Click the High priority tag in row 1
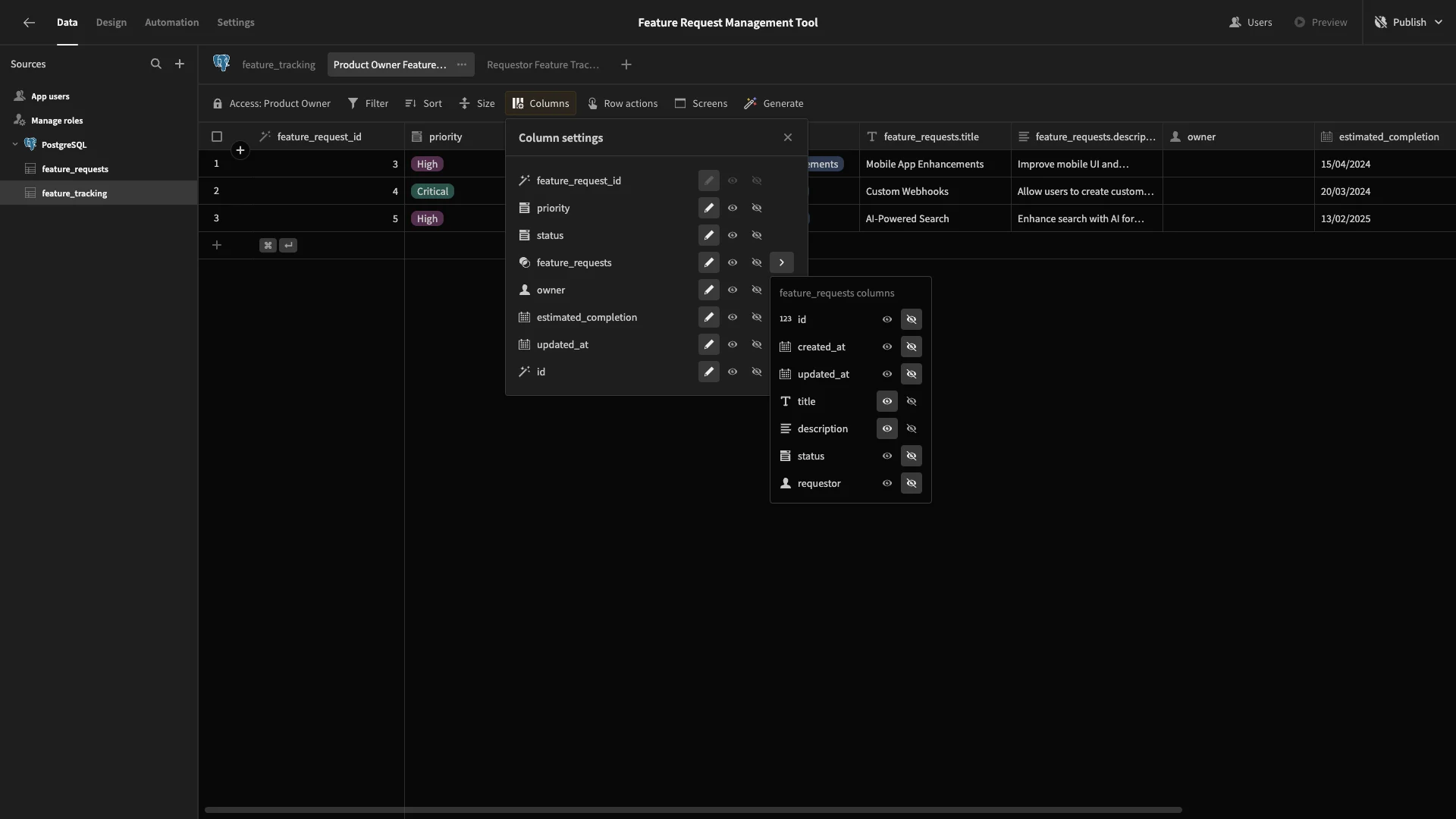 (x=427, y=164)
